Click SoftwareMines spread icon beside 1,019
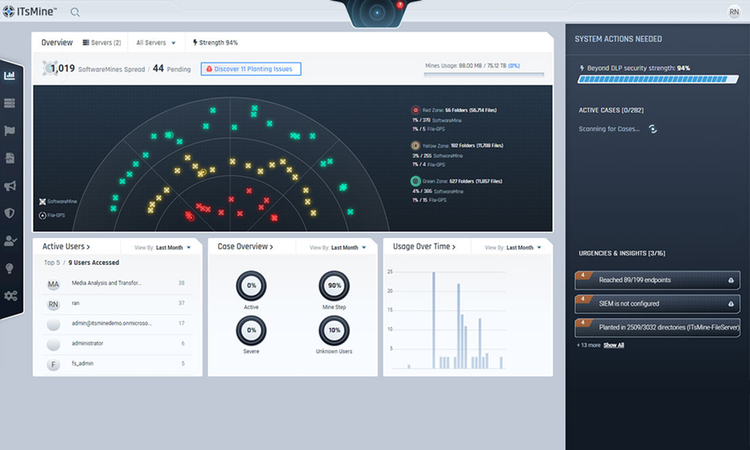 tap(48, 68)
